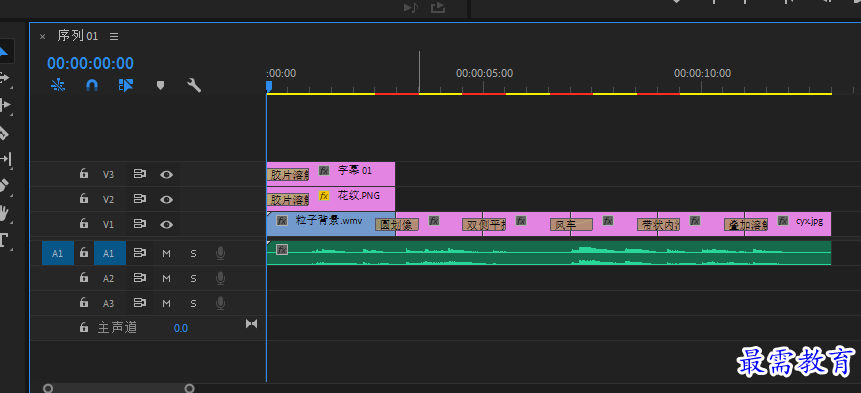Click the fx badge on 字幕 01 clip
The height and width of the screenshot is (393, 861).
[x=324, y=171]
